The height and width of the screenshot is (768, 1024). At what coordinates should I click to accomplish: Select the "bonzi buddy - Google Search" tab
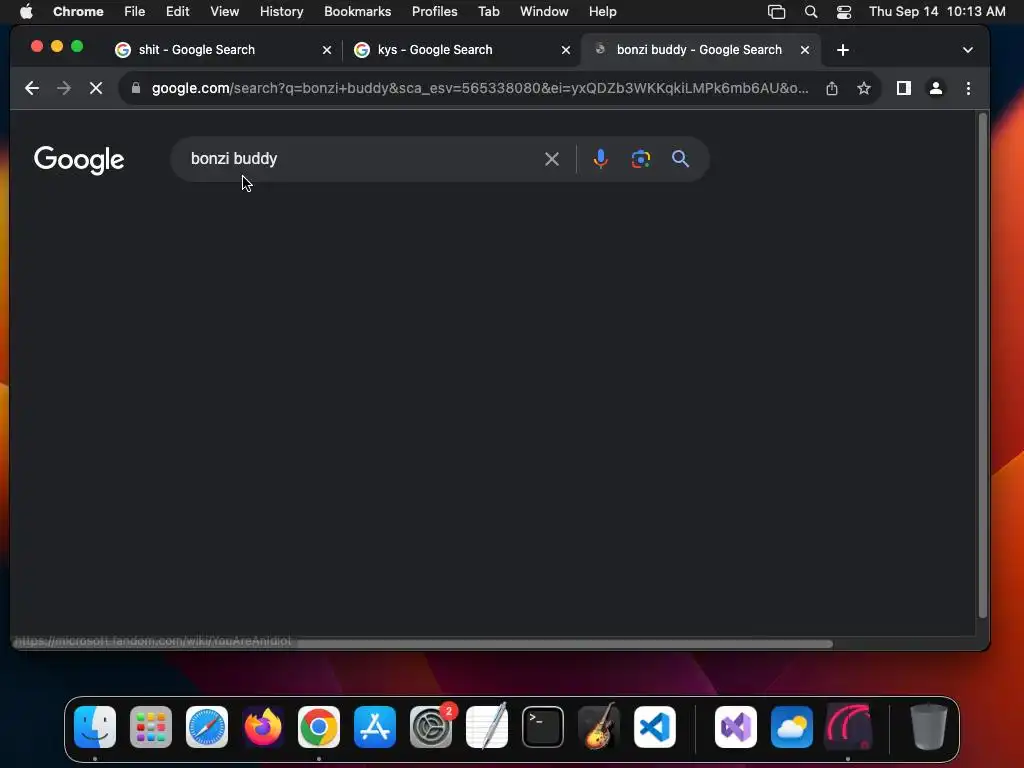[x=700, y=50]
